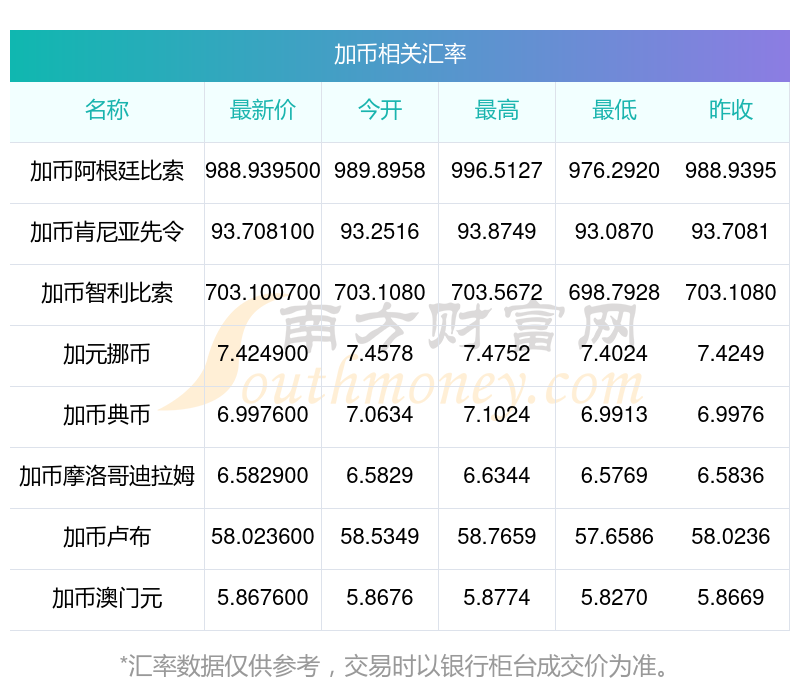Click the 加币典币 row name

[x=107, y=415]
